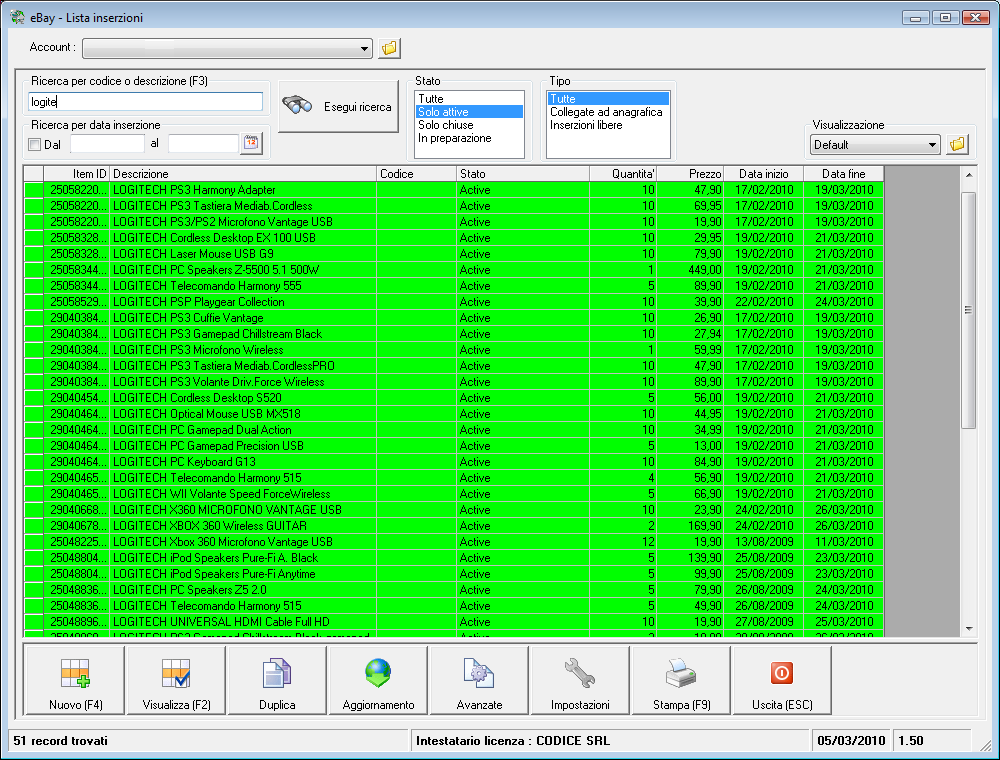Click the Dal start date input field

tap(107, 144)
